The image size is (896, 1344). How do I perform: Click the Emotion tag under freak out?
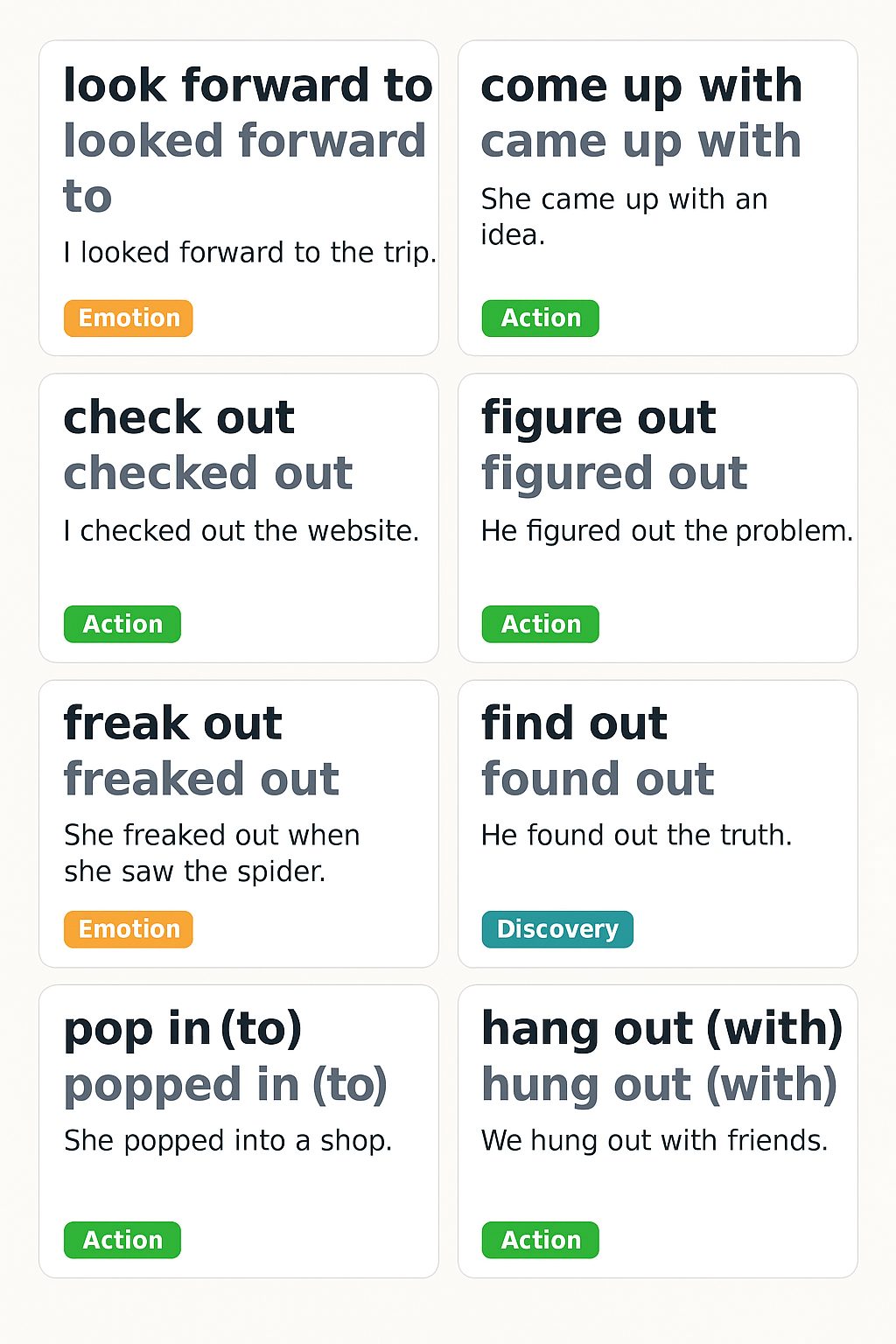tap(128, 929)
